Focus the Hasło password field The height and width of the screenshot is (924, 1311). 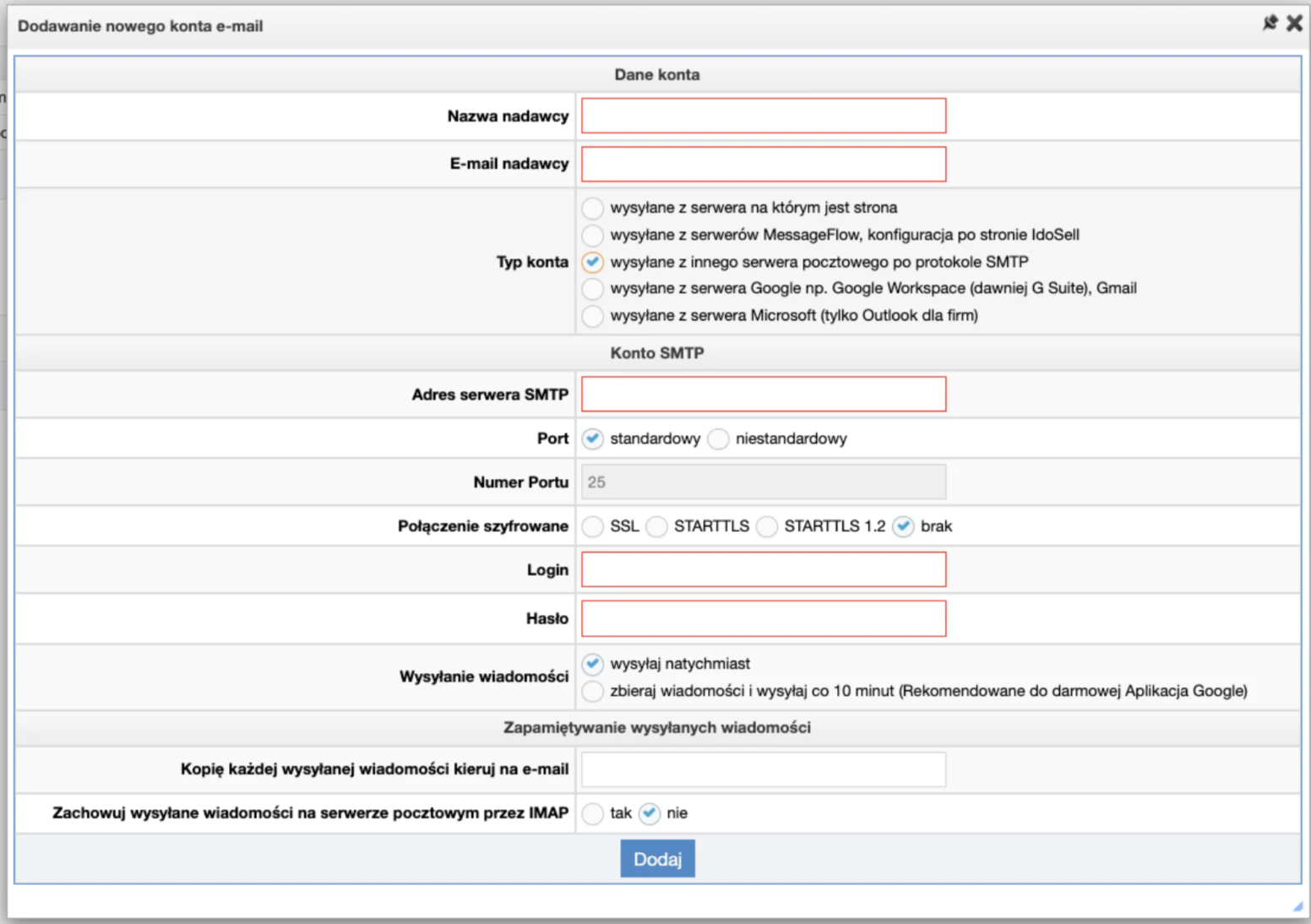763,619
